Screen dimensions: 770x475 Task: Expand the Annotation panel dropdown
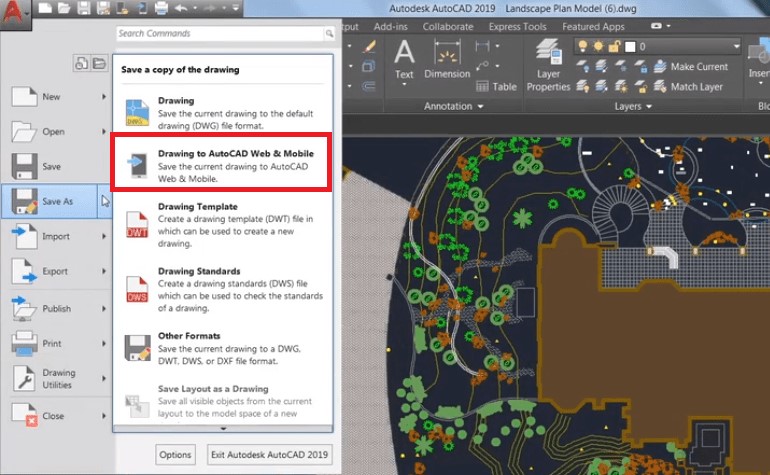[453, 106]
